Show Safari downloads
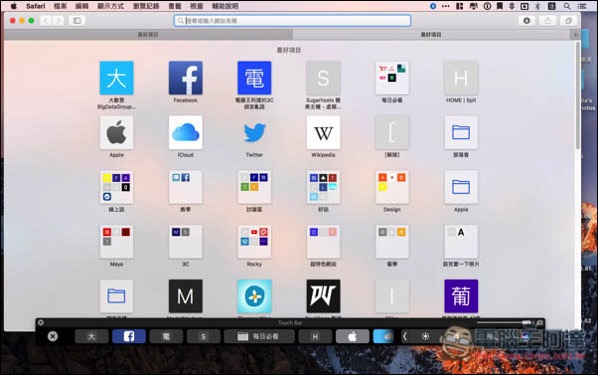Image resolution: width=598 pixels, height=375 pixels. coord(527,21)
